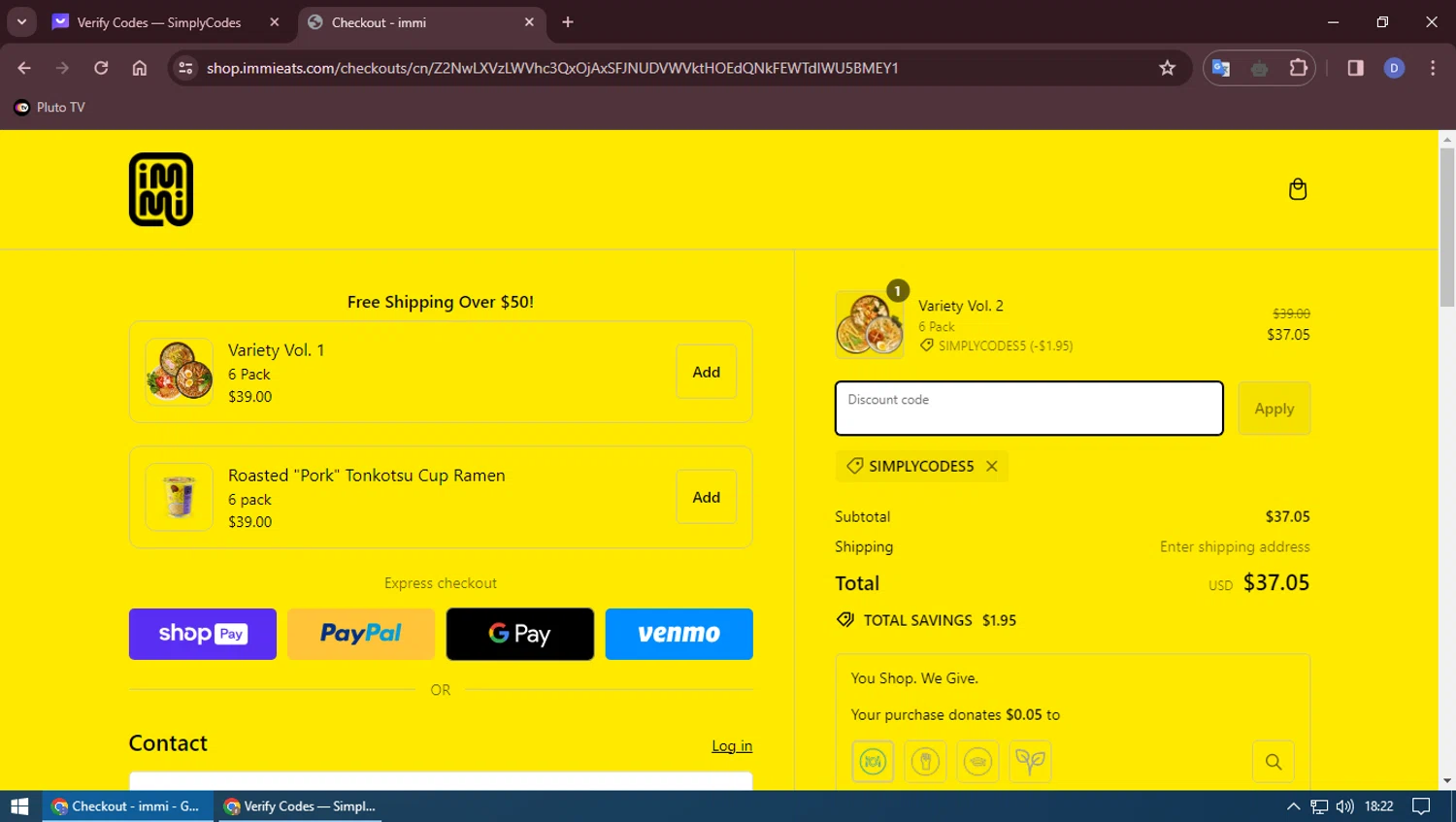
Task: Toggle the browser side panel
Action: pos(1355,68)
